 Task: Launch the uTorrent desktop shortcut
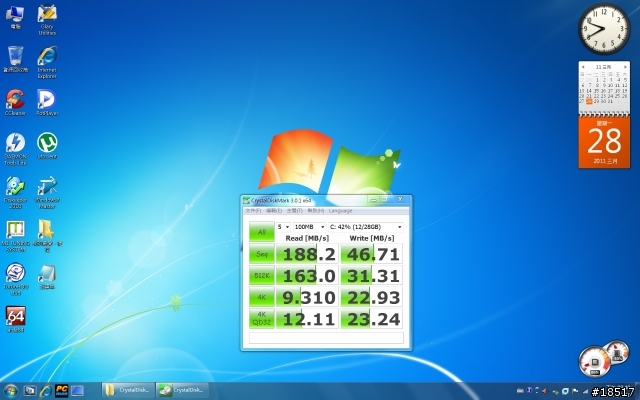47,146
